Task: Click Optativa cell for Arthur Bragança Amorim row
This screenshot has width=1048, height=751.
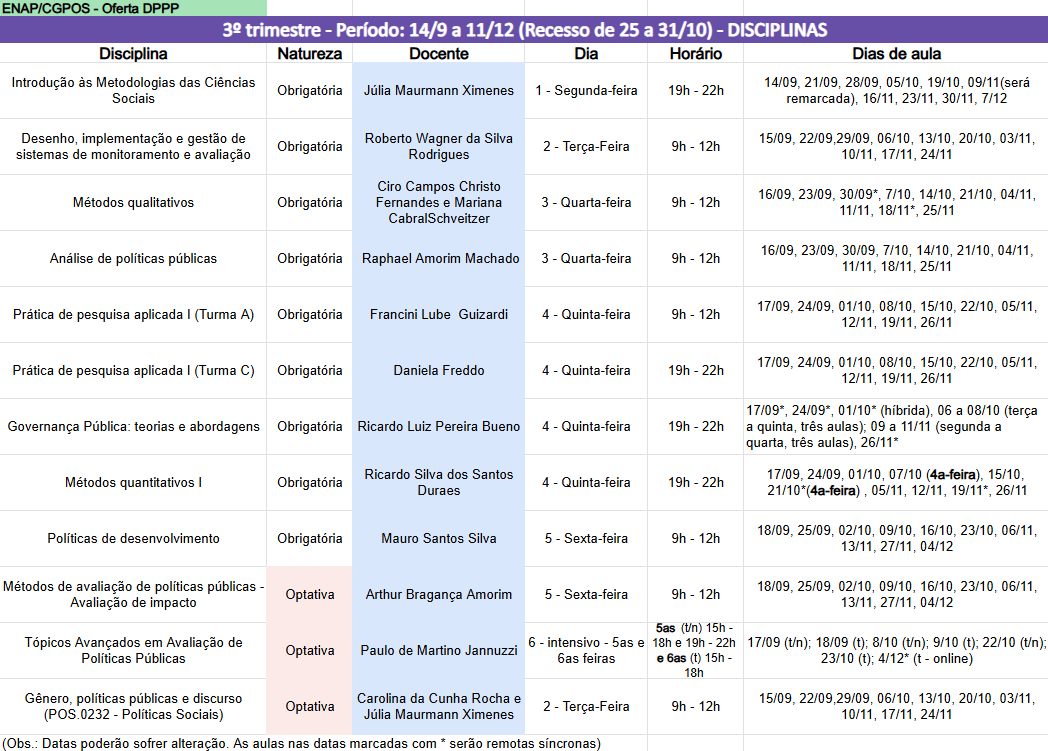Action: tap(309, 595)
